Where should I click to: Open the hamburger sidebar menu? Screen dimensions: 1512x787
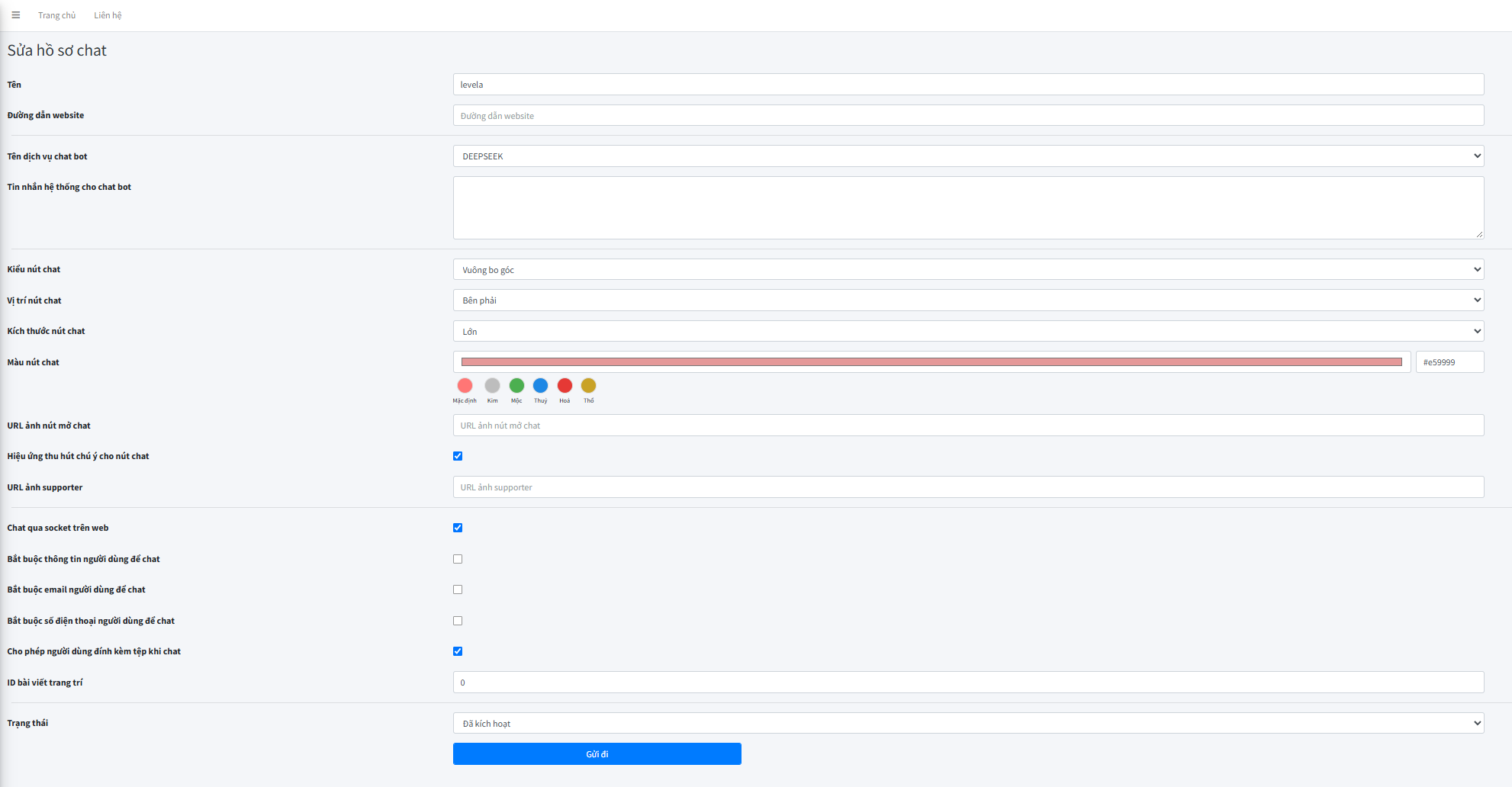pos(15,15)
